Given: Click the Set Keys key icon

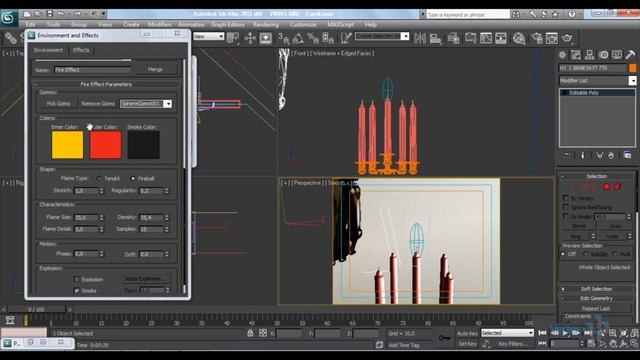Looking at the screenshot, I should (444, 338).
